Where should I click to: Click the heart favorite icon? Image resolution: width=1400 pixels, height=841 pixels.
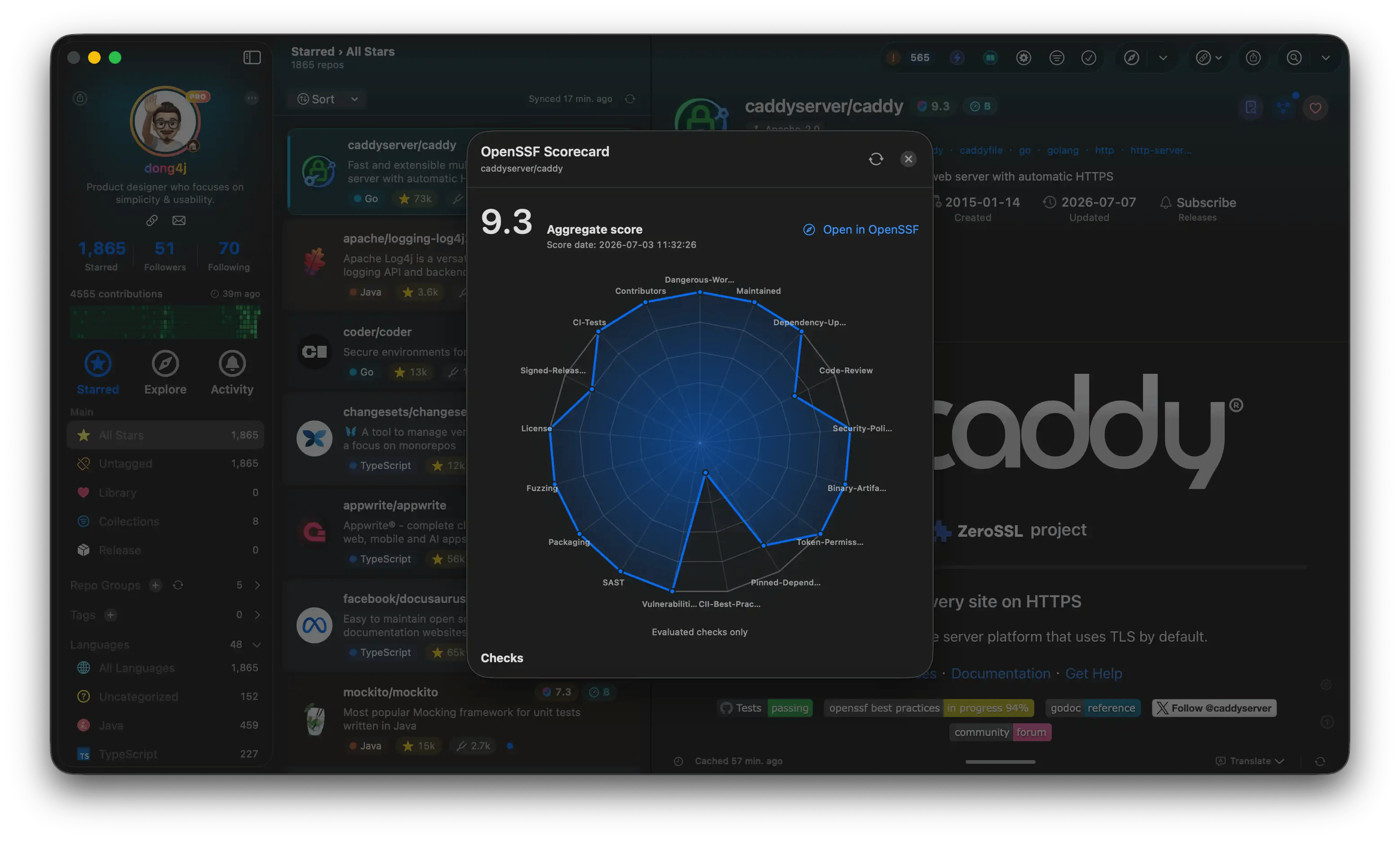tap(1316, 108)
